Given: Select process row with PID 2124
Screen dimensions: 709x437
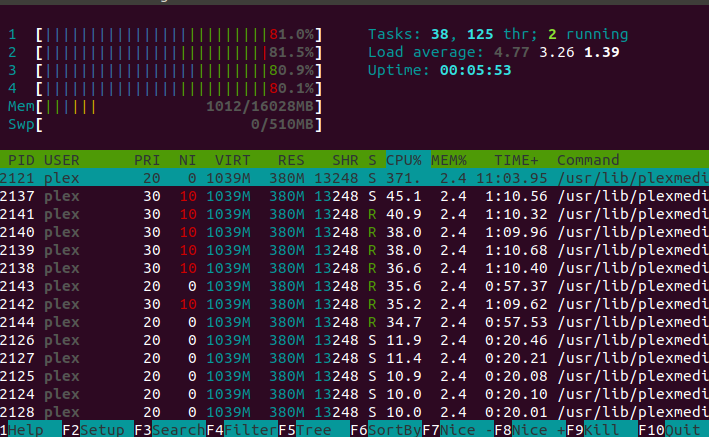Looking at the screenshot, I should [x=354, y=394].
